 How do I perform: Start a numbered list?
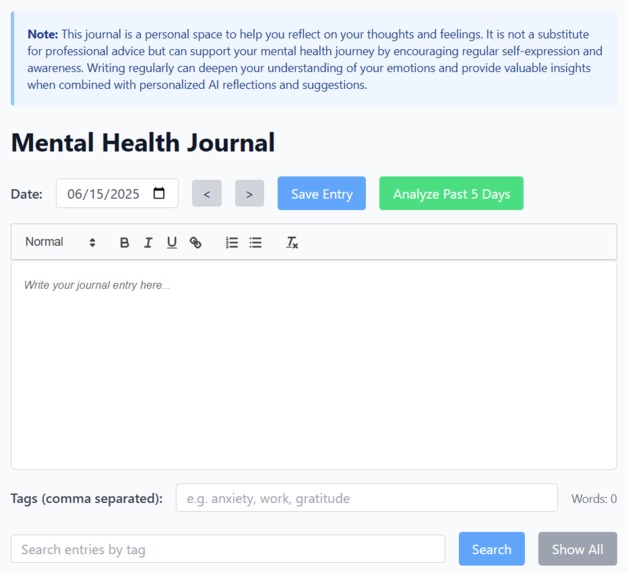click(x=232, y=243)
